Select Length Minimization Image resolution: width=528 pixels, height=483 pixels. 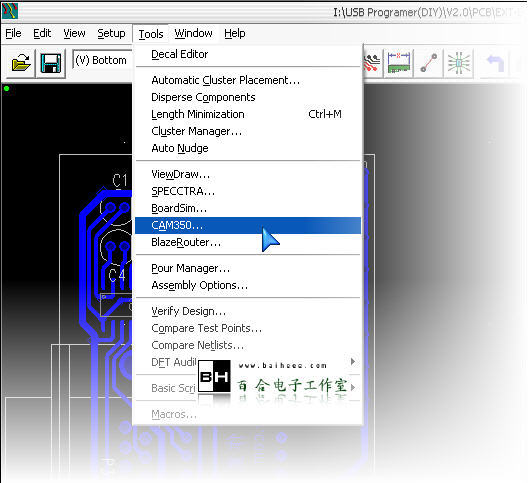coord(248,114)
